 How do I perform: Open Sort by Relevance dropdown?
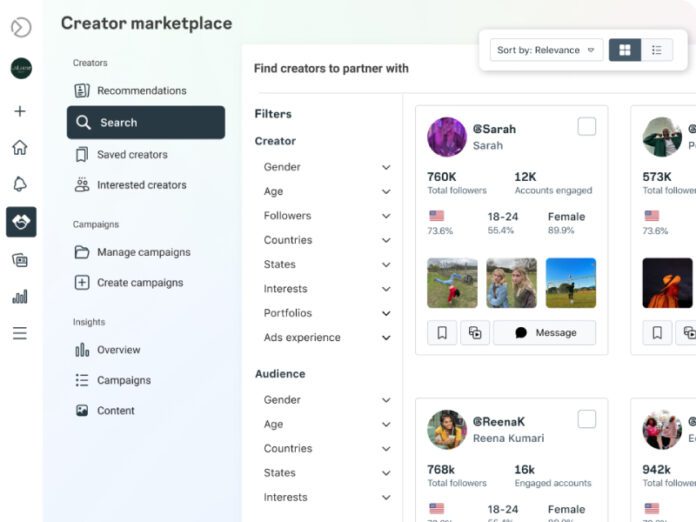[546, 49]
